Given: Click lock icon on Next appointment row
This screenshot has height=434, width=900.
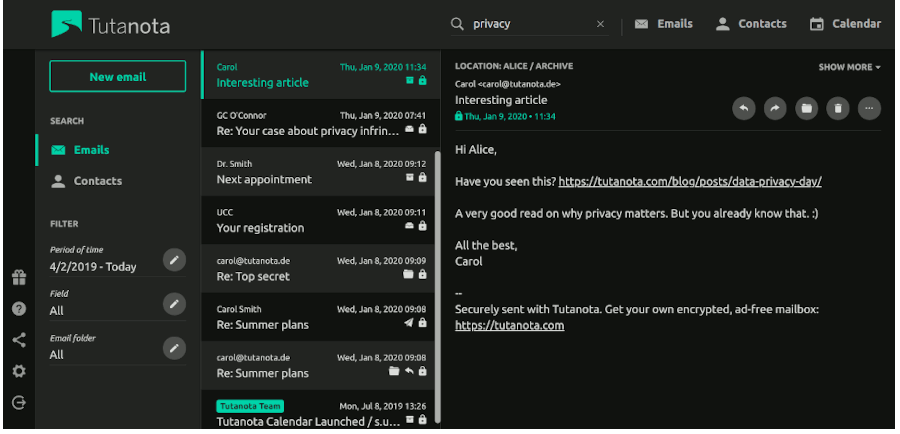Looking at the screenshot, I should (x=422, y=178).
